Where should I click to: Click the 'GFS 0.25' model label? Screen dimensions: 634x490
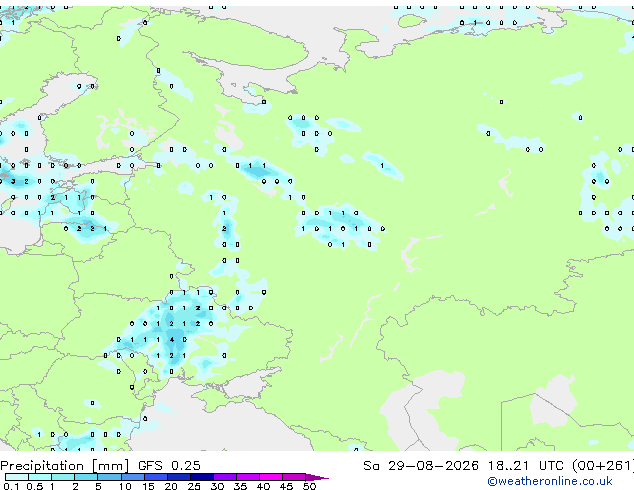click(169, 466)
